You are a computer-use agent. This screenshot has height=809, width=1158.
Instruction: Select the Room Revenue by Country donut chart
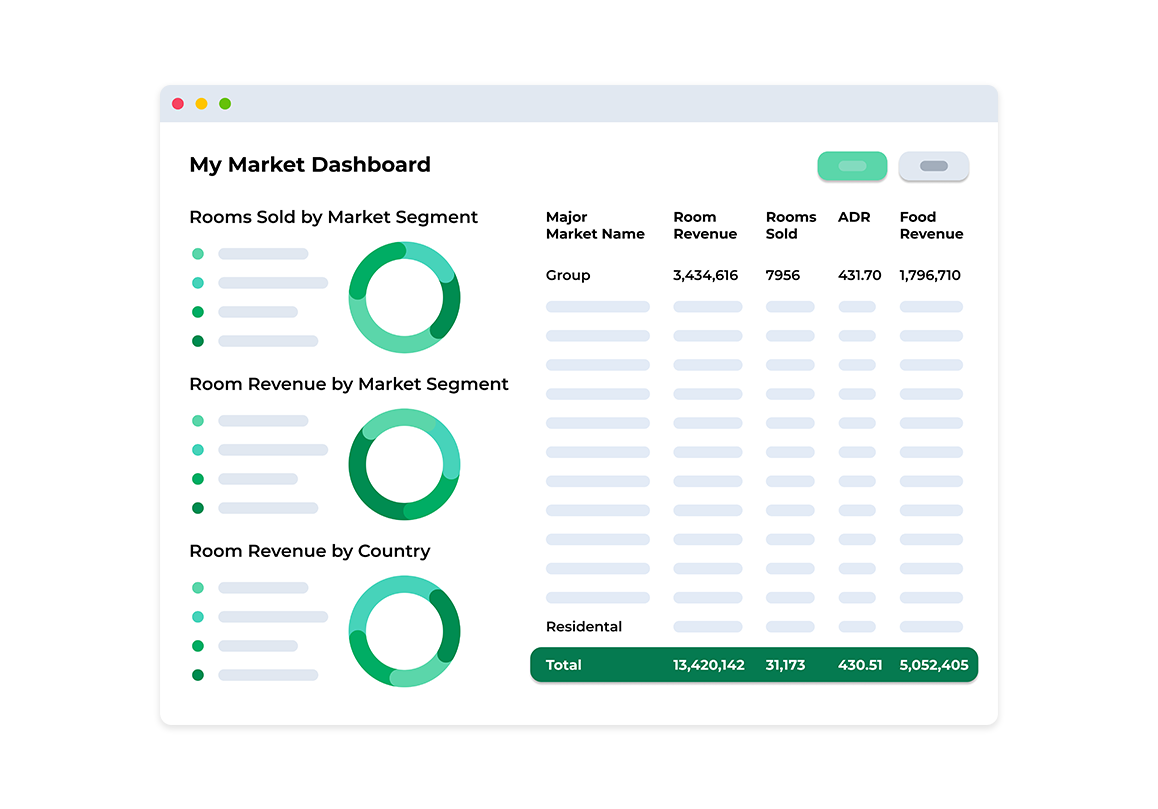click(x=404, y=631)
